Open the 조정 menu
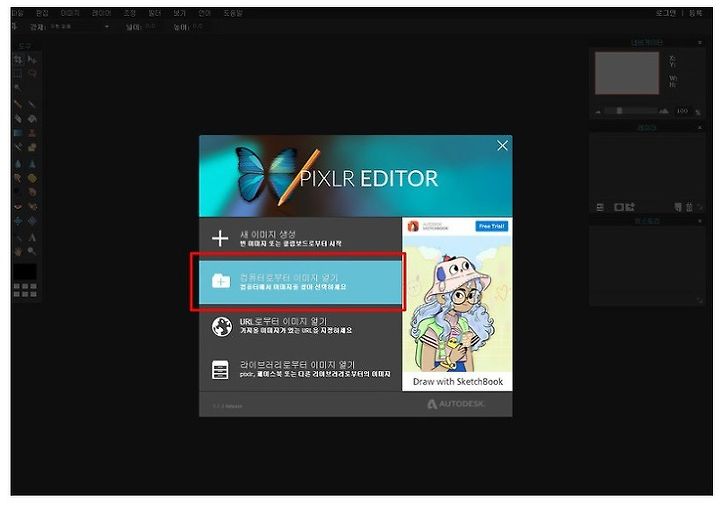The image size is (720, 507). pos(129,13)
